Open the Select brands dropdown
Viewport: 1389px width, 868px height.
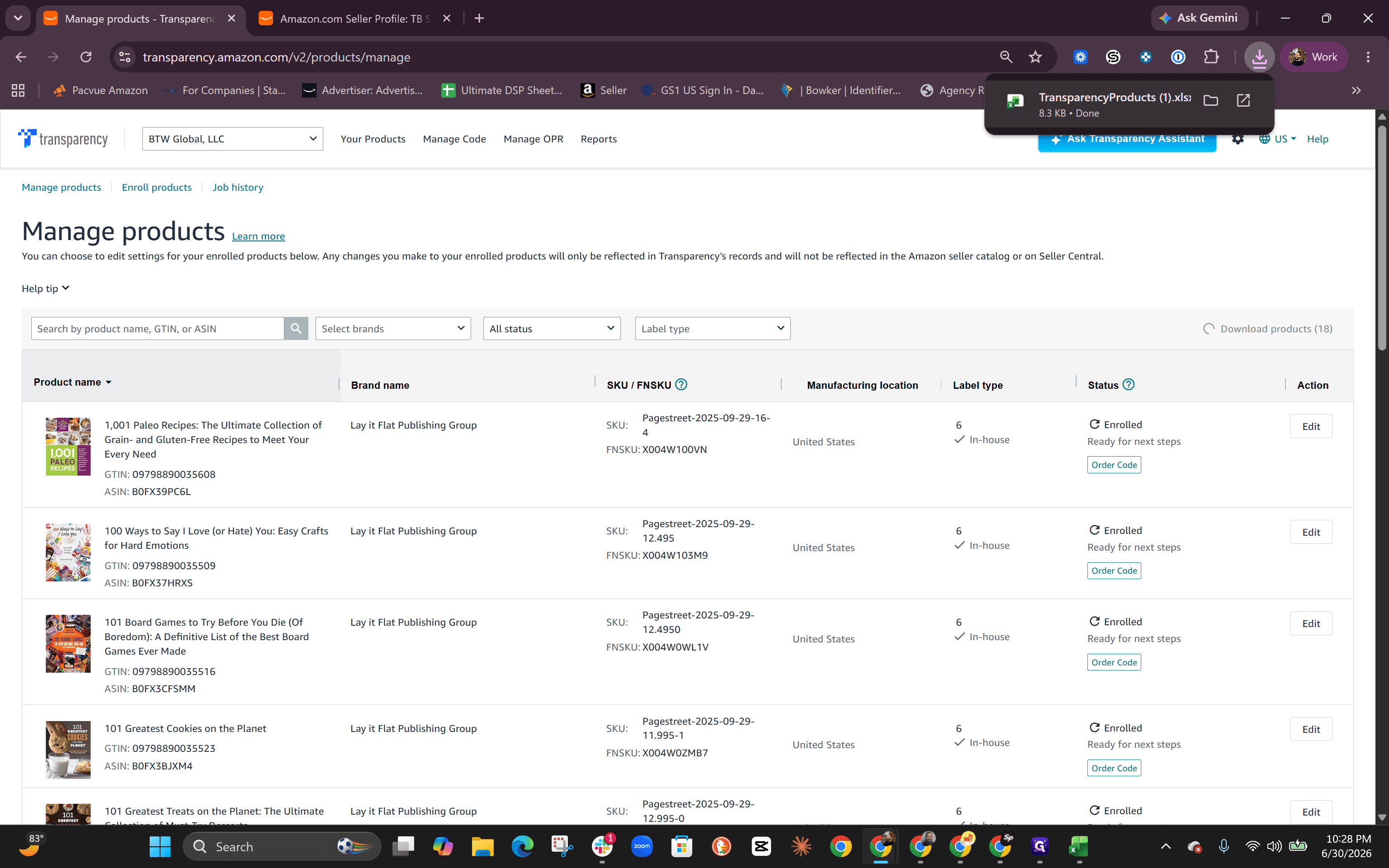point(393,328)
